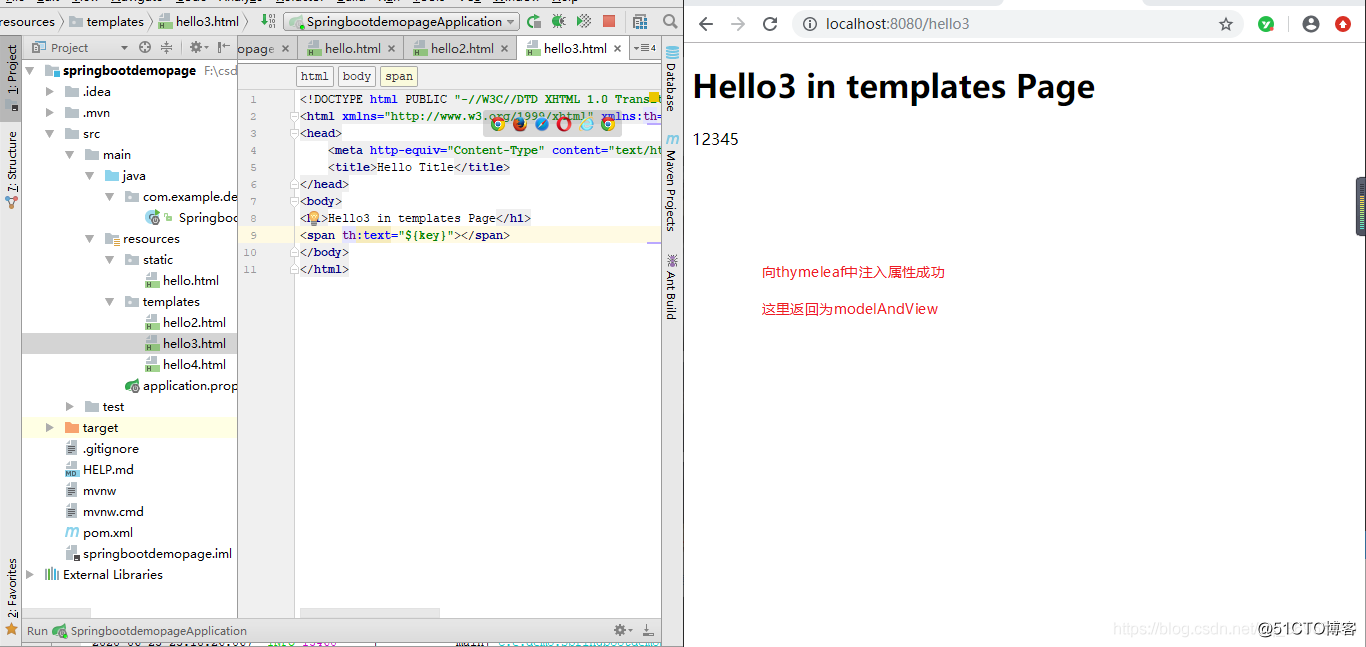Image resolution: width=1366 pixels, height=647 pixels.
Task: Close the hello3.html tab
Action: pyautogui.click(x=618, y=48)
